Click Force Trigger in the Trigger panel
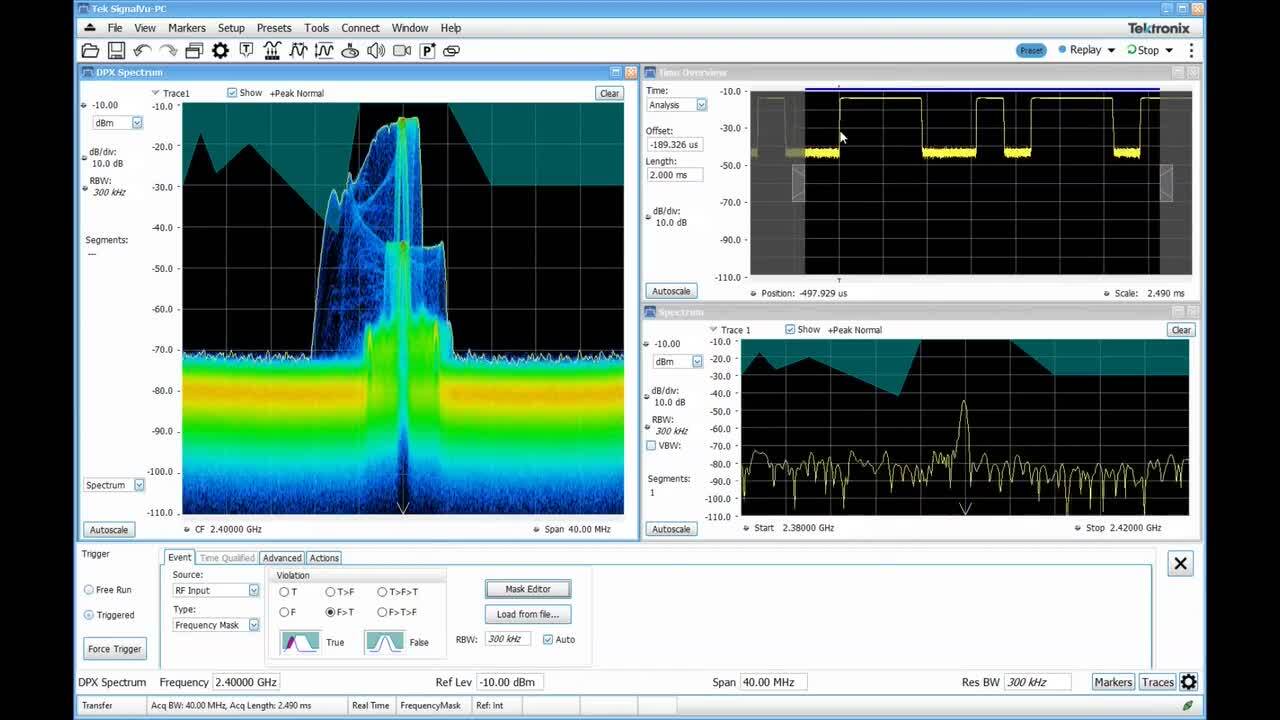The width and height of the screenshot is (1280, 720). click(114, 648)
